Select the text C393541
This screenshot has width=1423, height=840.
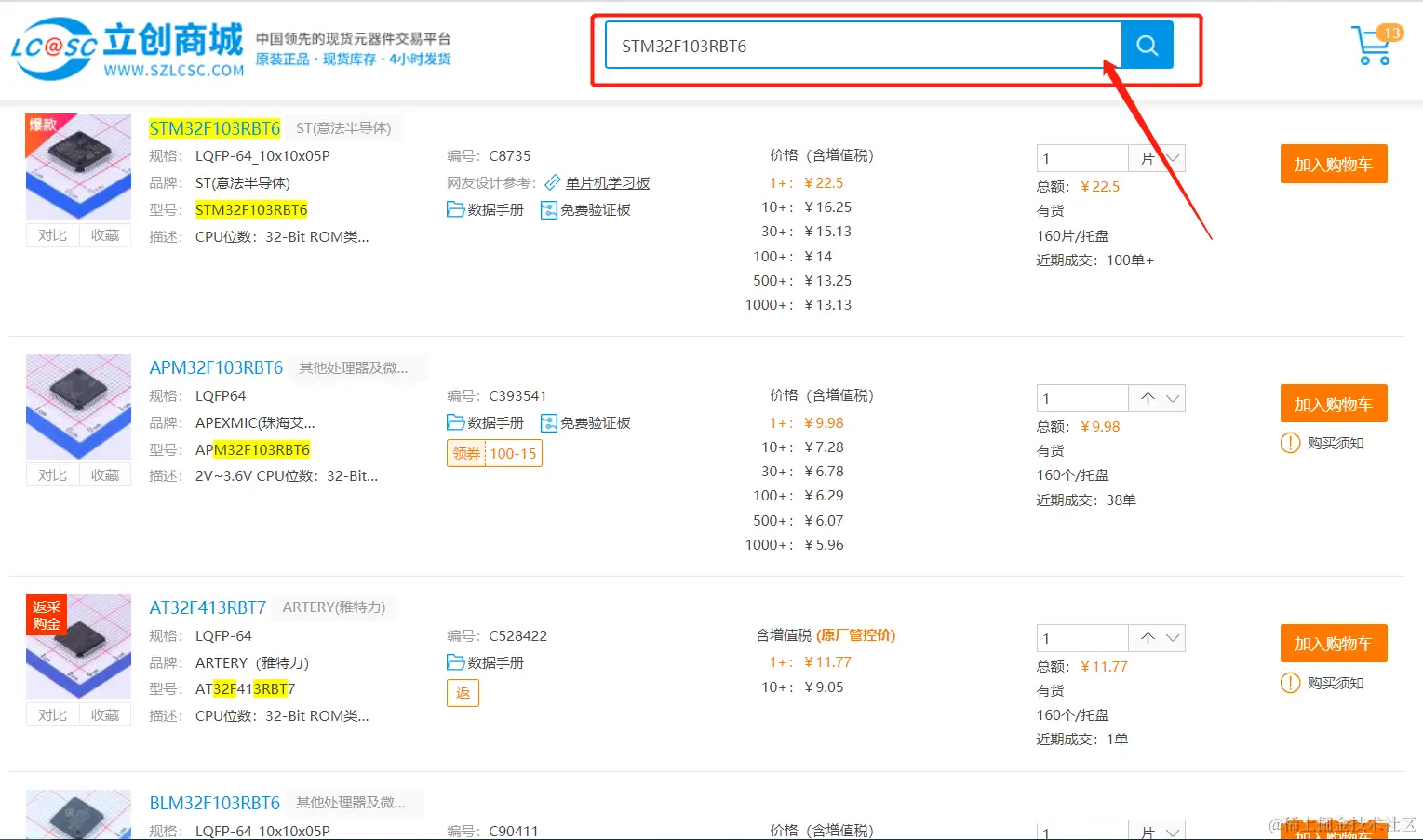tap(517, 396)
